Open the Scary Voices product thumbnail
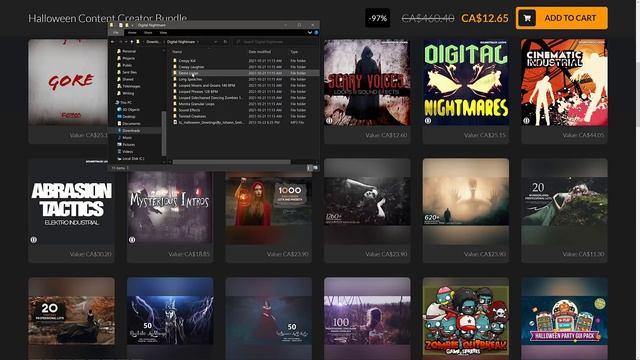Screen dimensions: 640x360 [367, 82]
